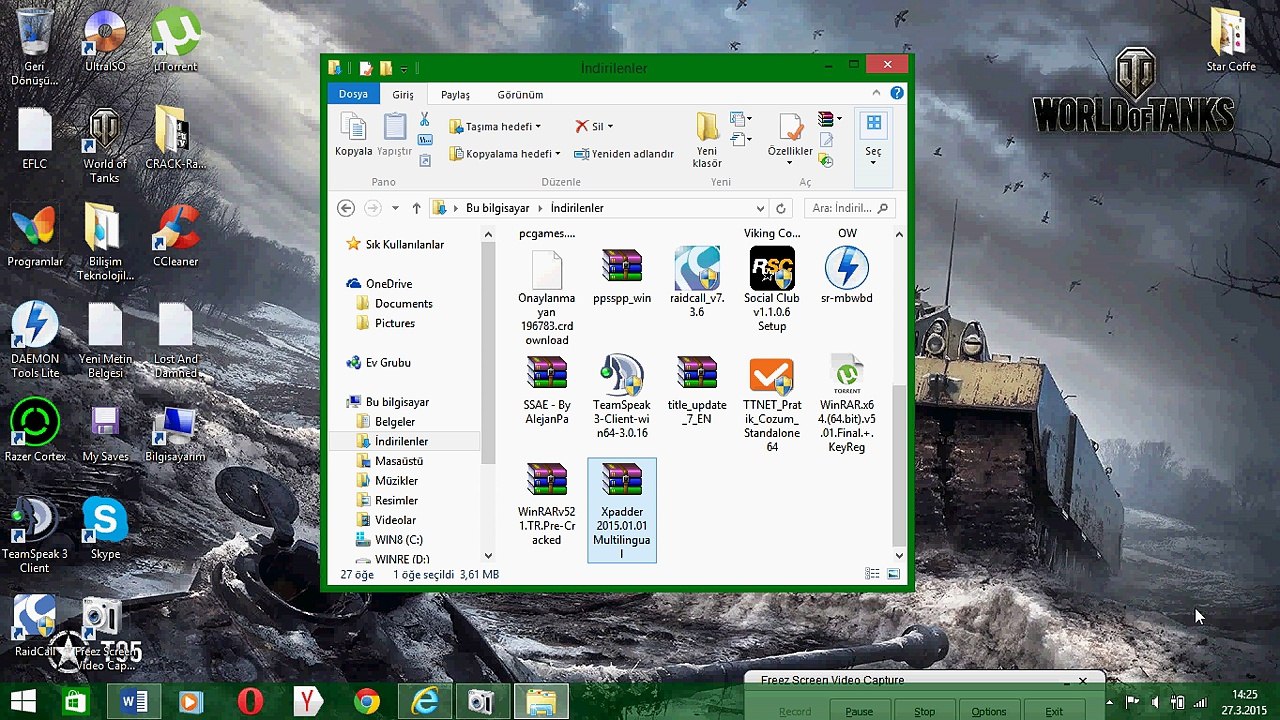Open Ev Grubu in navigation pane

pos(388,363)
